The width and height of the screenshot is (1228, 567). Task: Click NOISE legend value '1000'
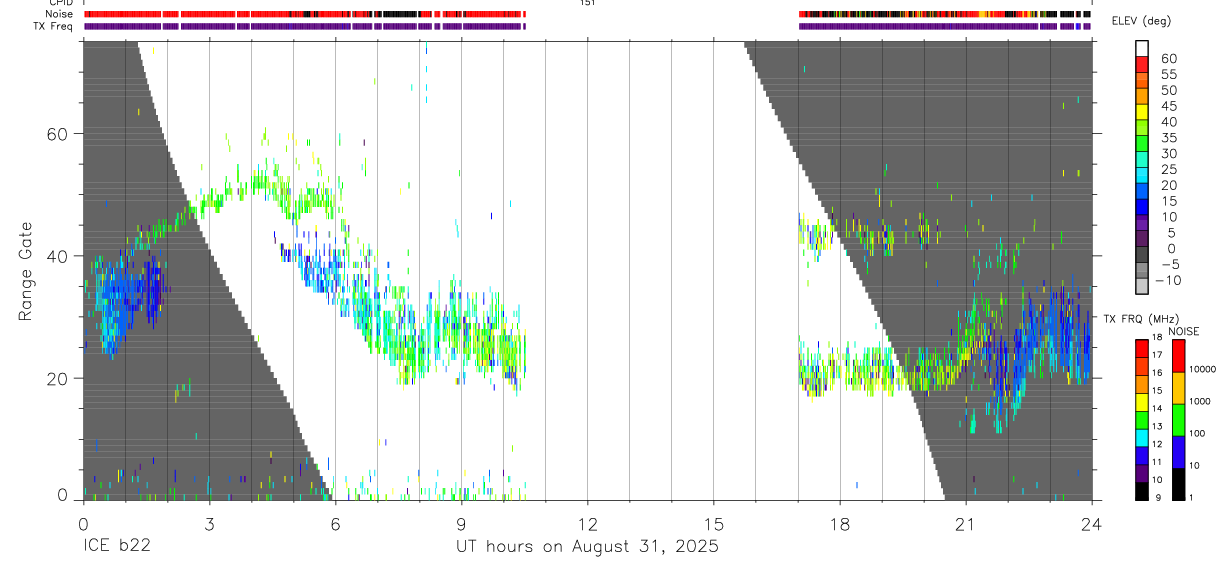(x=1200, y=401)
